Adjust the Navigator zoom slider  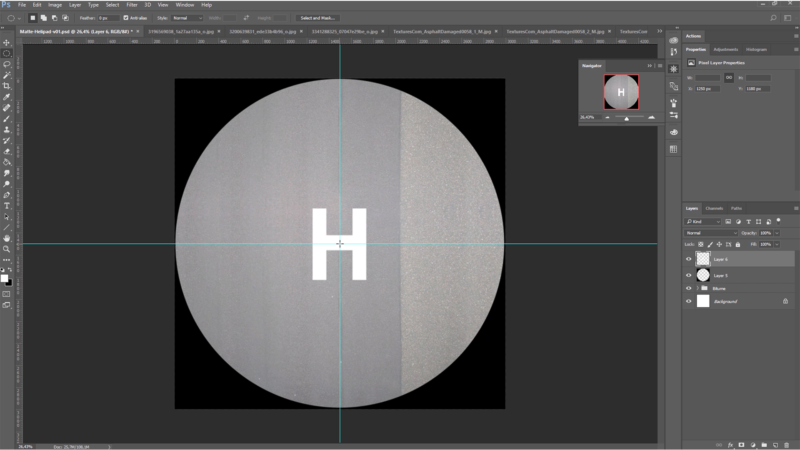pyautogui.click(x=627, y=118)
